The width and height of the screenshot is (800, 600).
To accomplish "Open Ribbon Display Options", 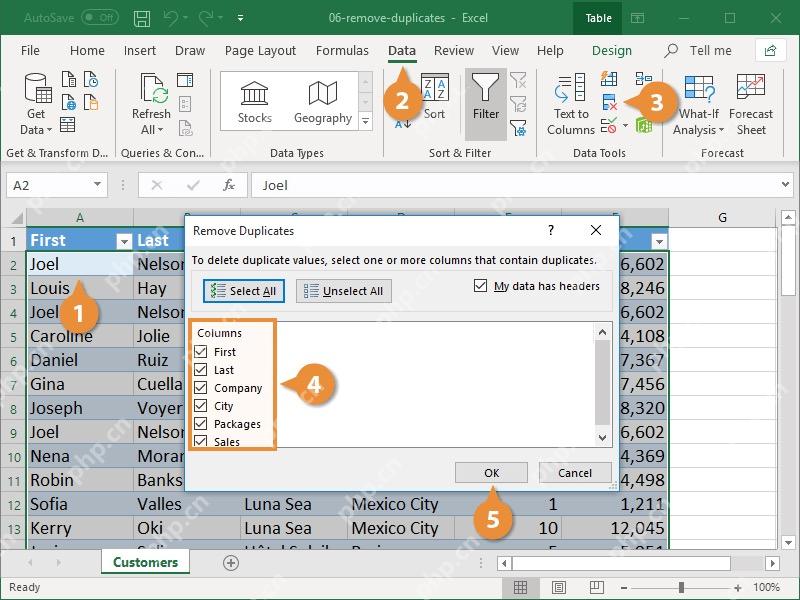I will (x=637, y=18).
